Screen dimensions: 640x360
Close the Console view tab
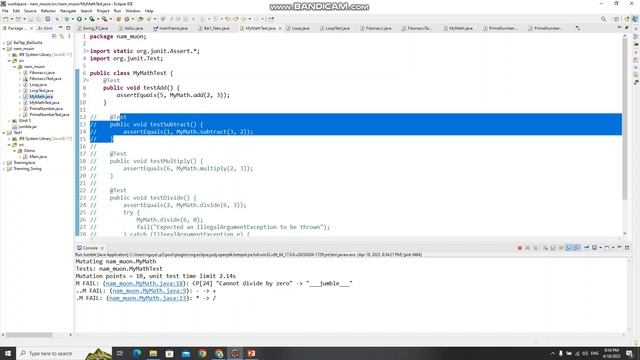102,248
